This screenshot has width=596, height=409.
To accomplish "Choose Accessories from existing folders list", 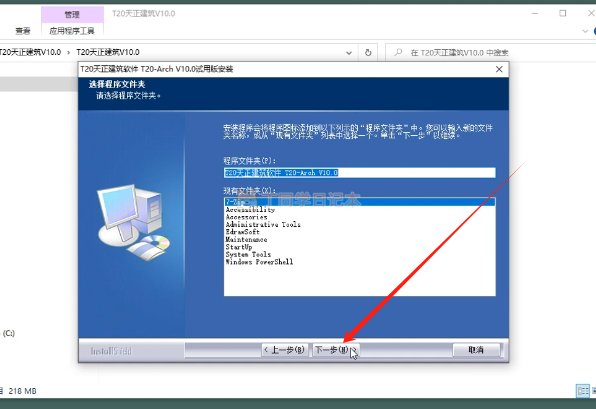I will pos(247,217).
